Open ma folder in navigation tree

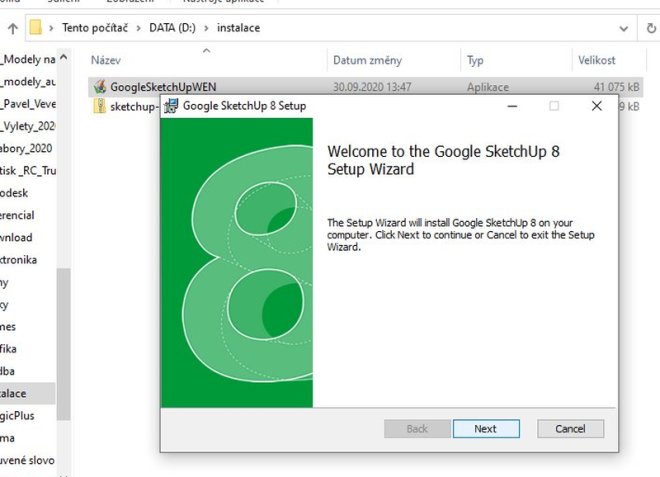(x=7, y=438)
